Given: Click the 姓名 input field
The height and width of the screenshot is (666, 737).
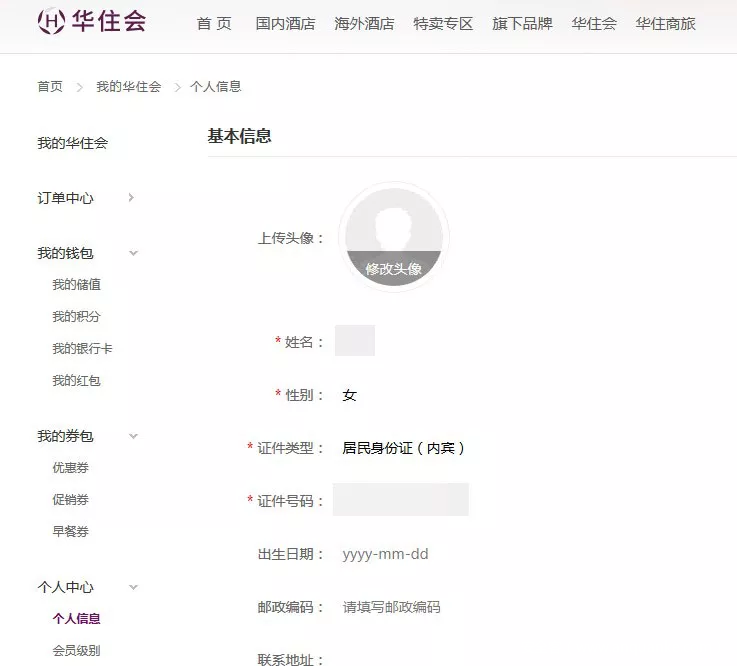Looking at the screenshot, I should click(355, 340).
